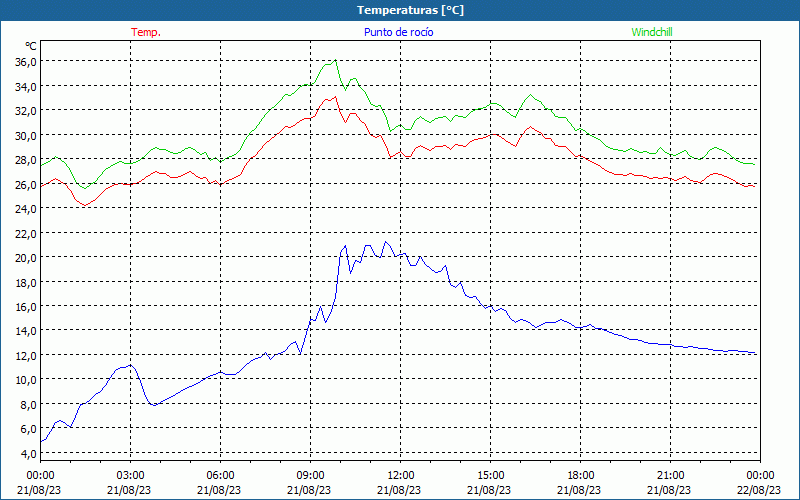Click the 06:00 time axis label
This screenshot has width=800, height=500.
point(220,476)
